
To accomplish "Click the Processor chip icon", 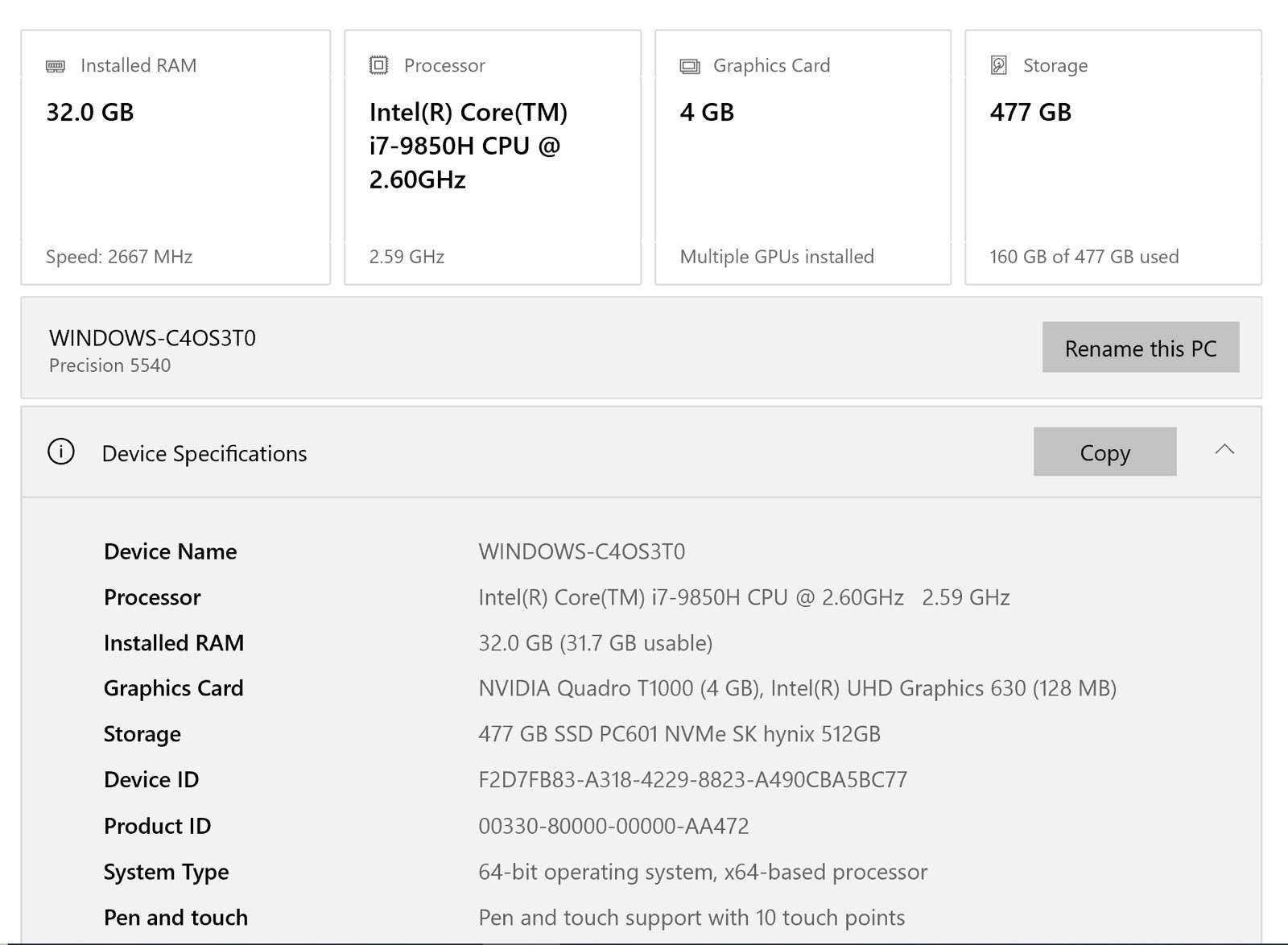I will pyautogui.click(x=378, y=65).
